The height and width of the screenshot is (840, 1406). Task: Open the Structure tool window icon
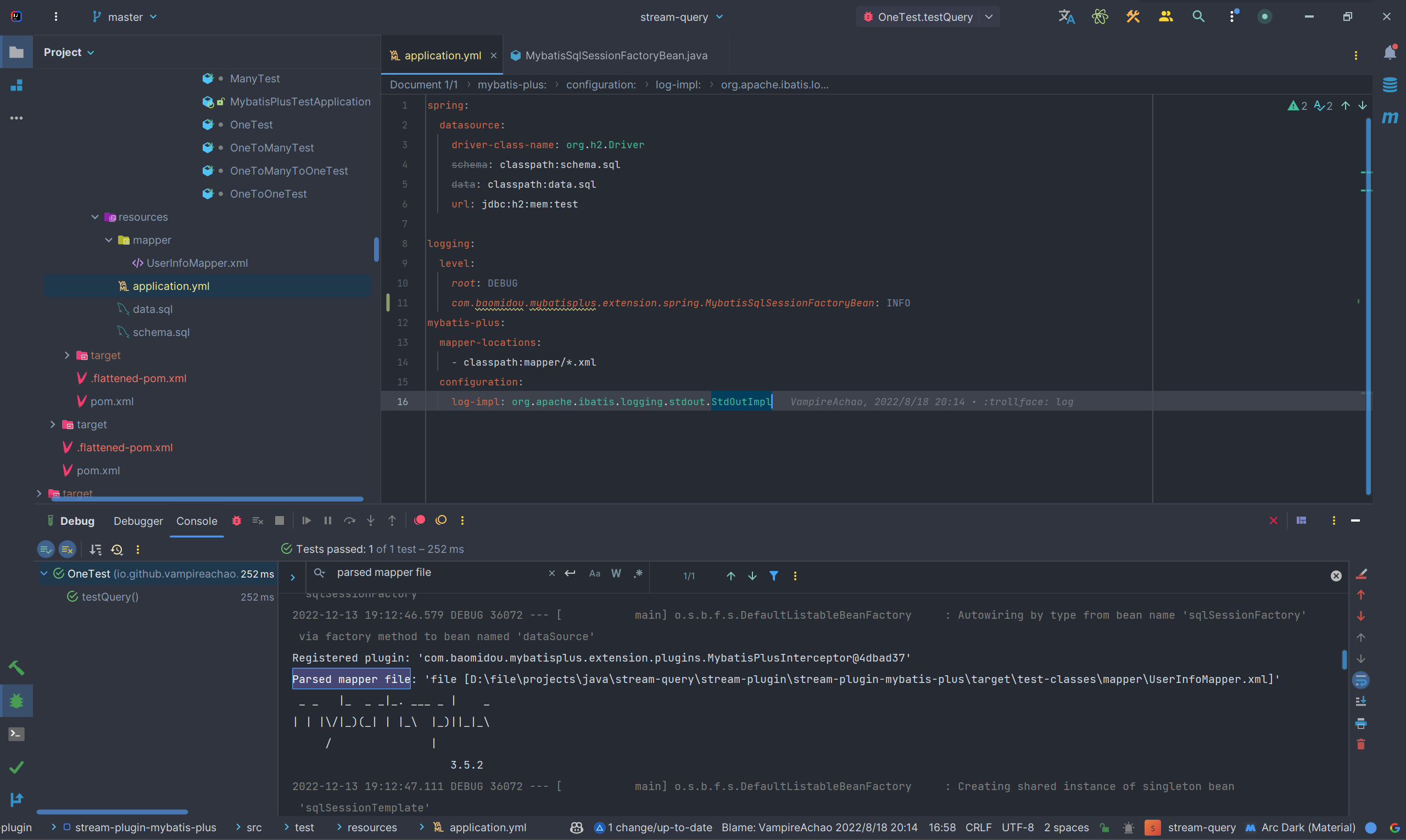(16, 86)
